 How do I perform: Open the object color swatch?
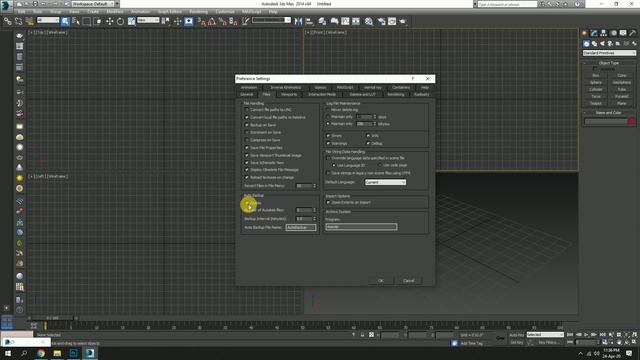(632, 121)
